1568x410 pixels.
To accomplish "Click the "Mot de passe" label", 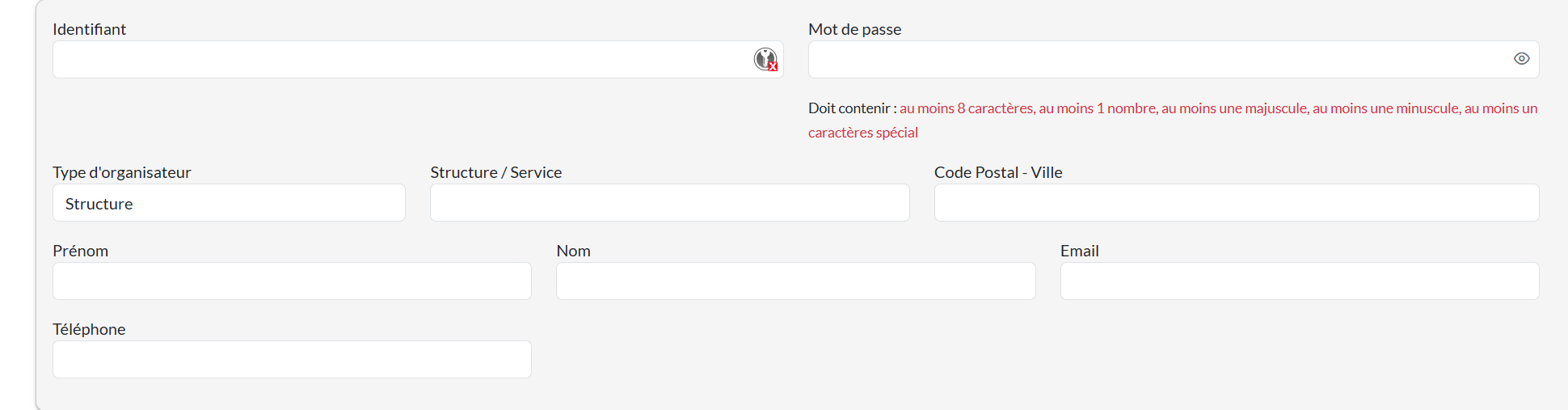I will [854, 29].
